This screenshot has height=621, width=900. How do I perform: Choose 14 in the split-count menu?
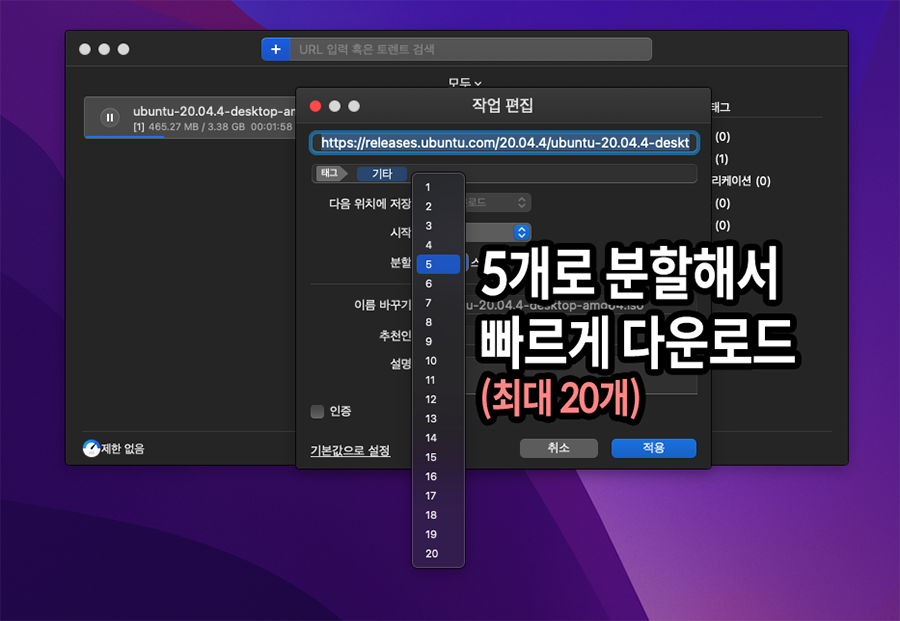click(x=439, y=437)
